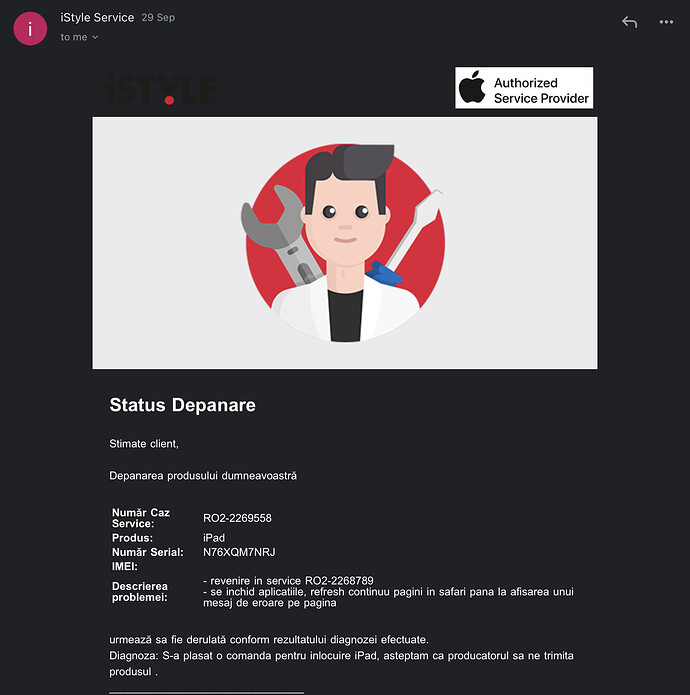
Task: Click the iStyle Service sender name
Action: click(x=97, y=17)
